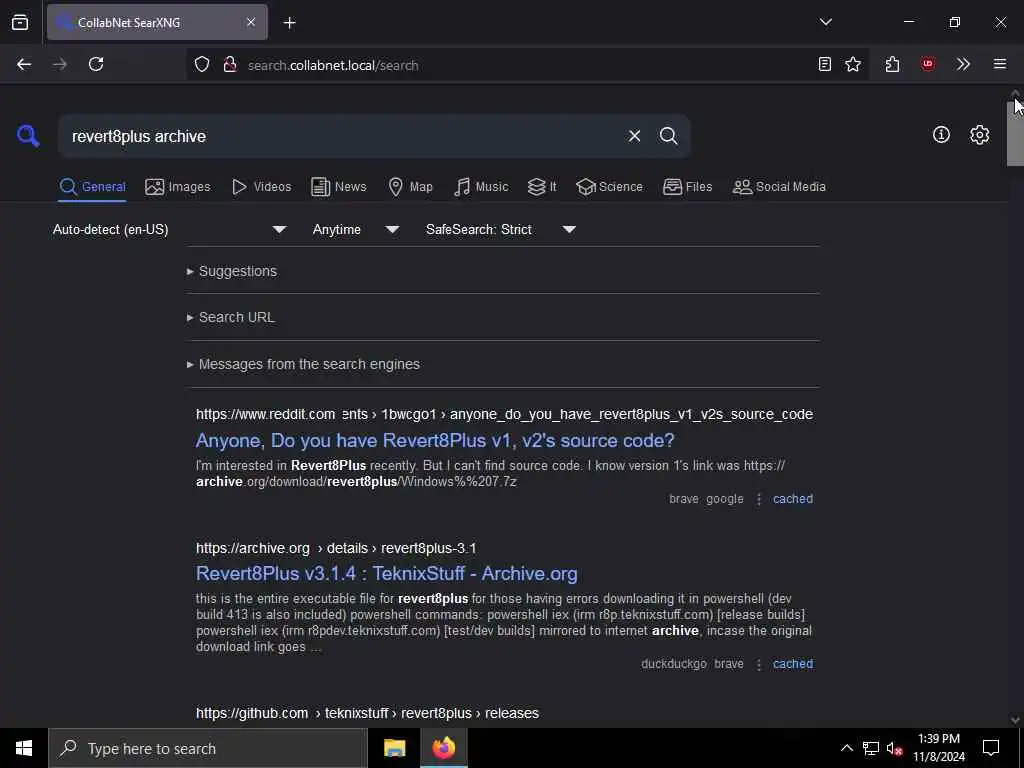Switch to the Science tab
1024x768 pixels.
click(x=609, y=187)
